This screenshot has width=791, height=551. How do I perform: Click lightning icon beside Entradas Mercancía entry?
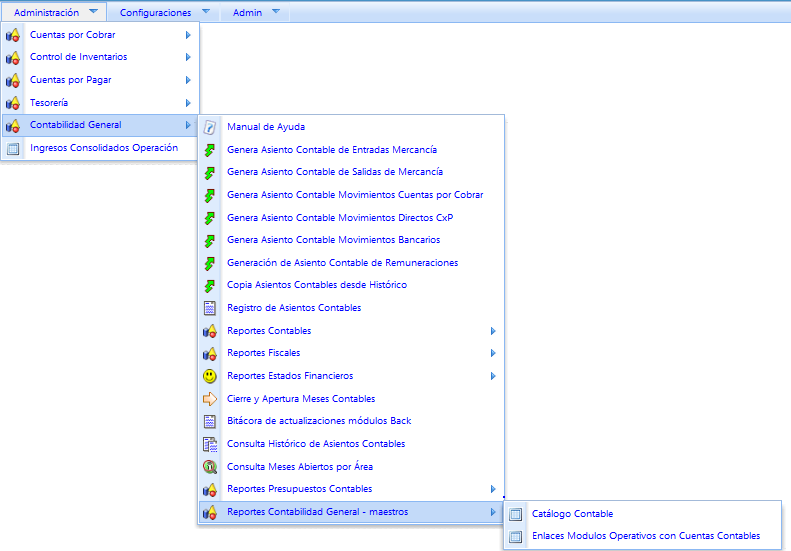point(210,150)
